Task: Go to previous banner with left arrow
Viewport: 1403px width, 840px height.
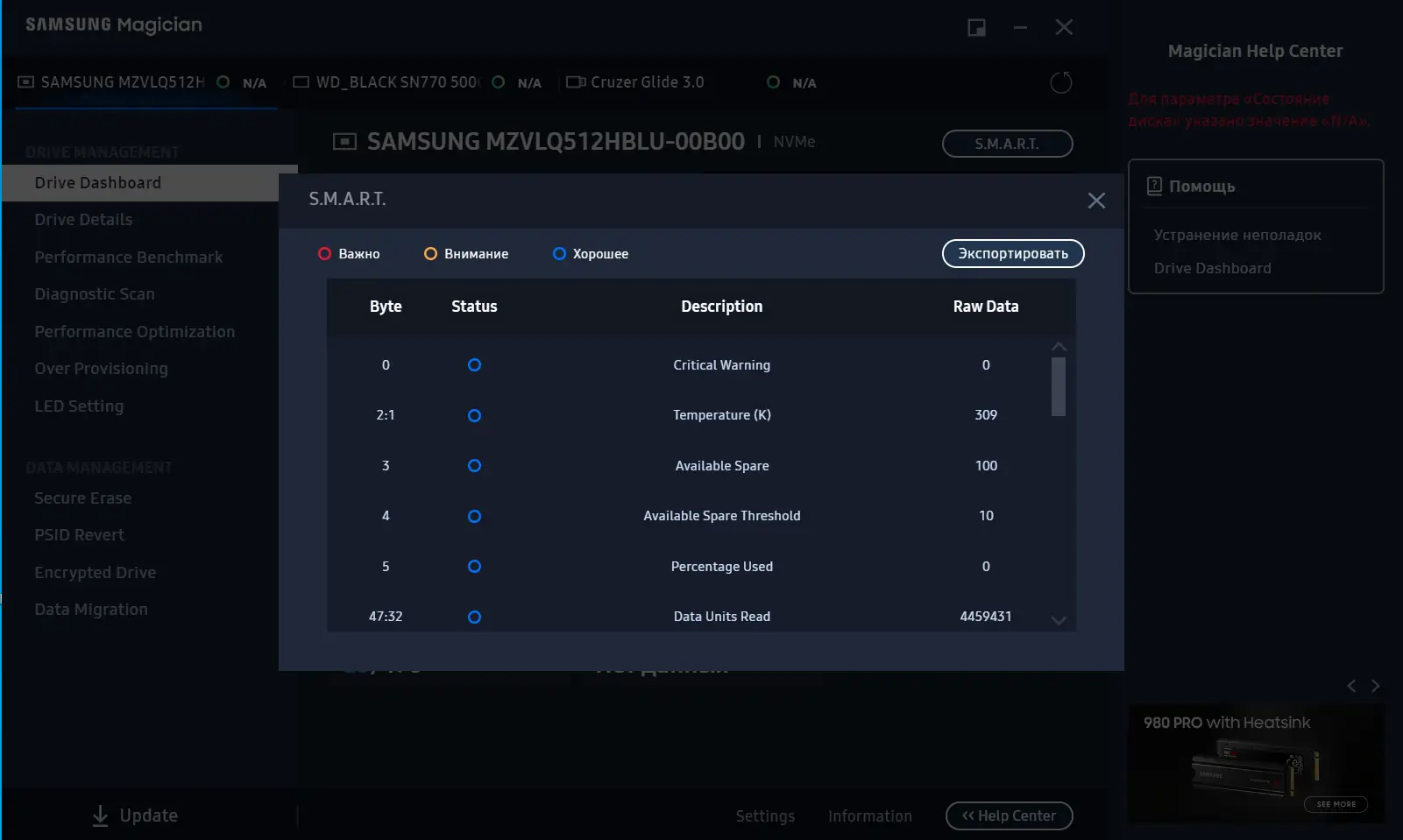Action: pyautogui.click(x=1351, y=686)
